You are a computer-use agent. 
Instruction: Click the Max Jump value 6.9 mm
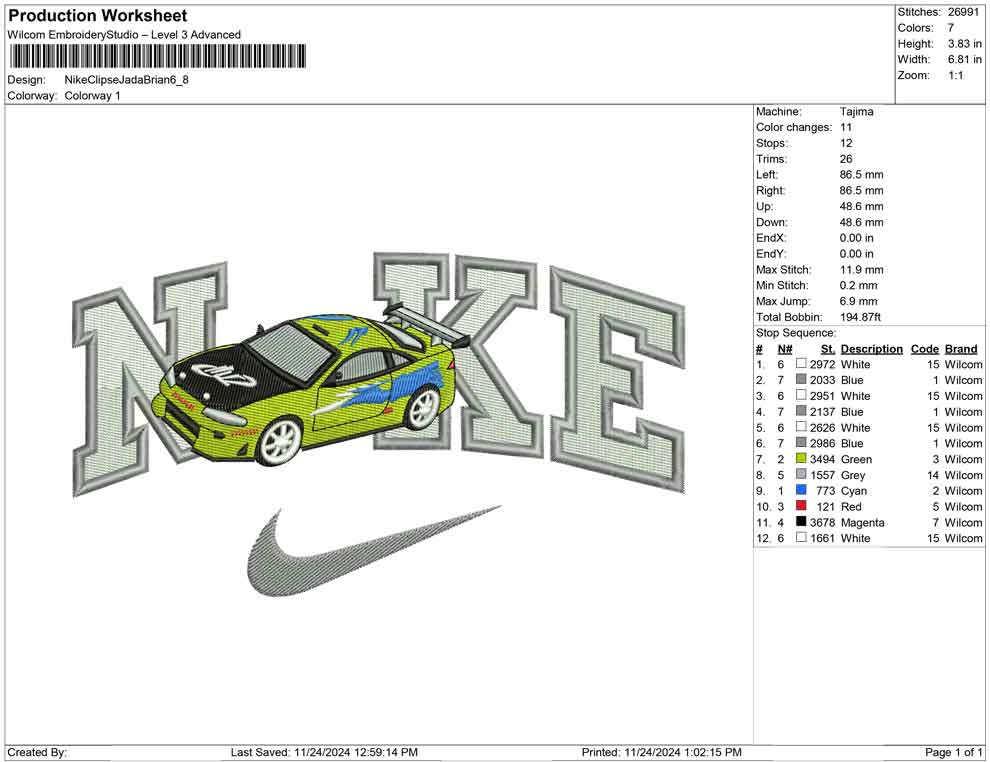859,301
